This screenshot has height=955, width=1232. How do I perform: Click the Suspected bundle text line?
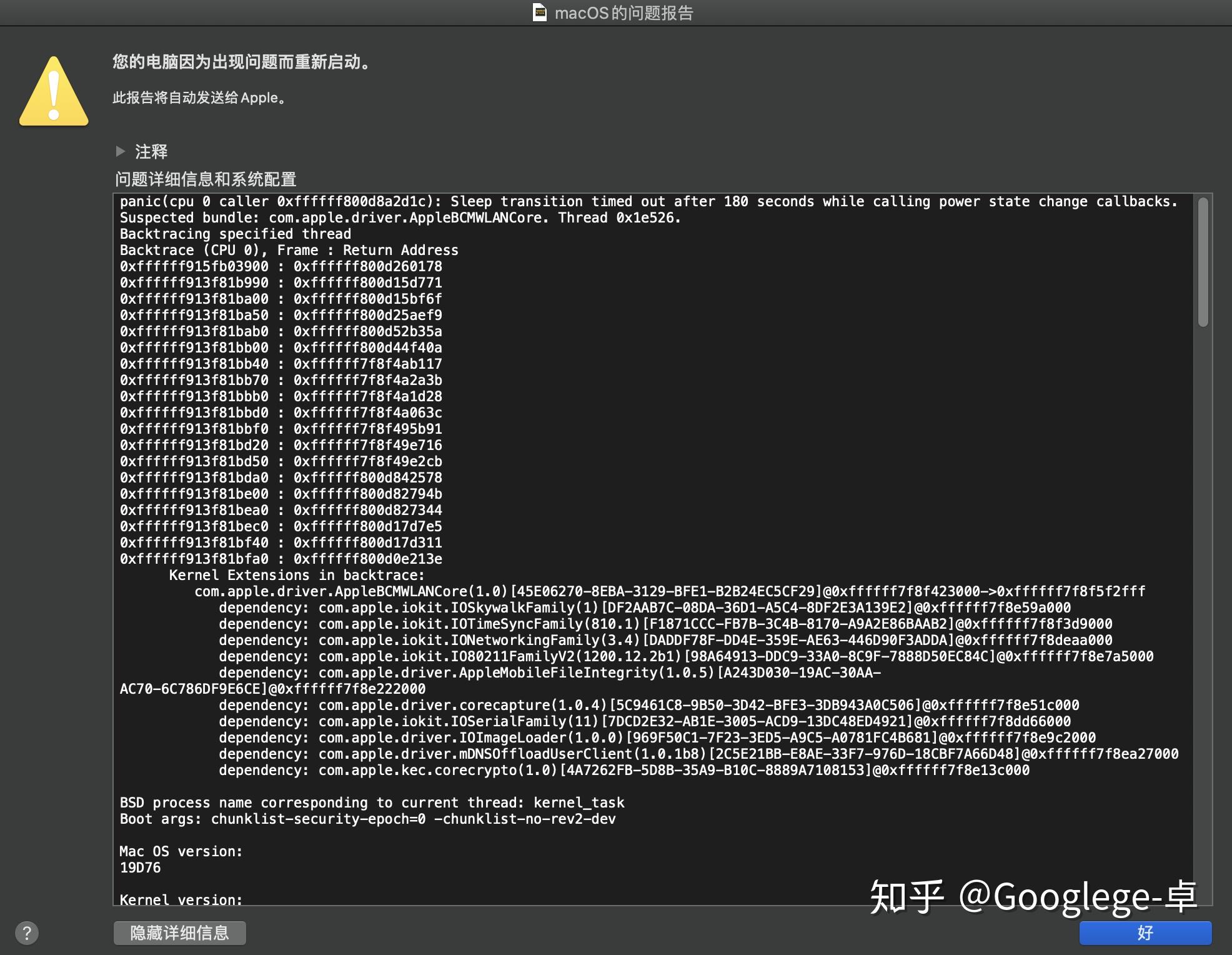click(400, 217)
